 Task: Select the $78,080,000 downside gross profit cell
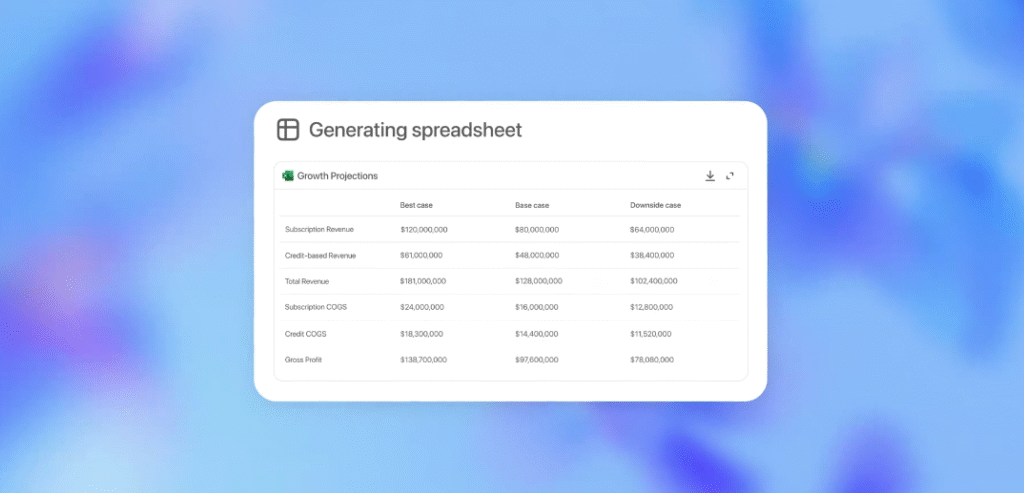(x=652, y=359)
